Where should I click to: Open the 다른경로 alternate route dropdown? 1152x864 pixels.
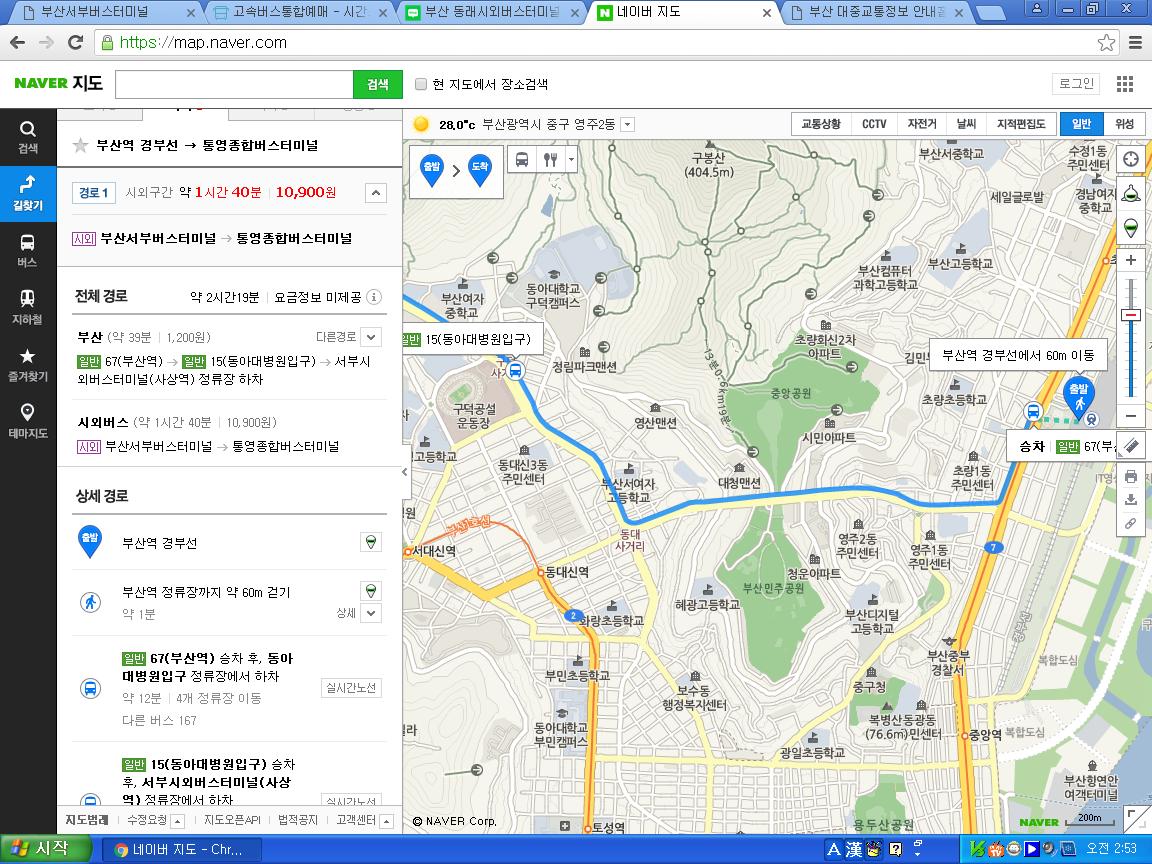coord(371,337)
